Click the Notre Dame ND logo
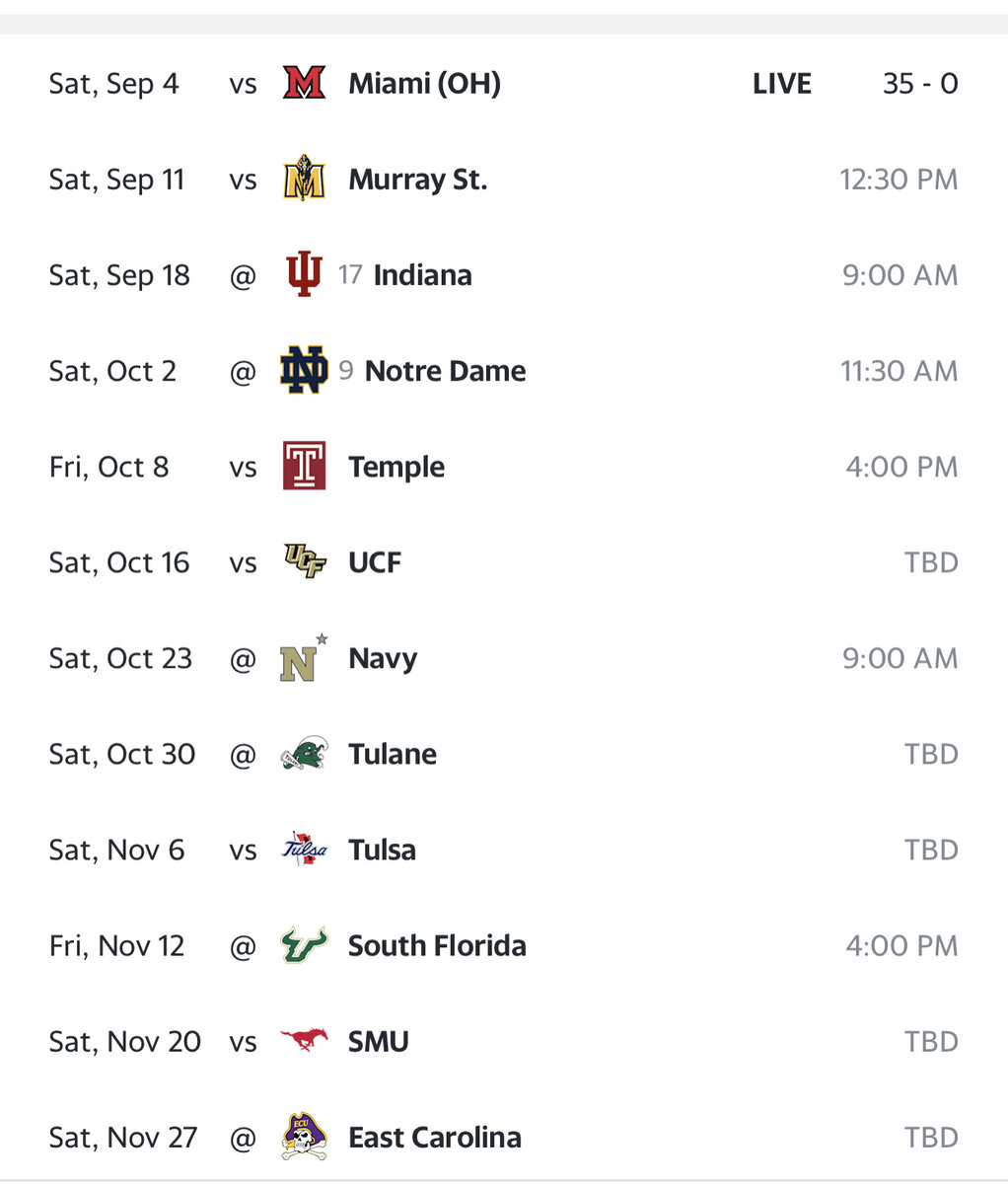This screenshot has width=1008, height=1184. [x=304, y=371]
